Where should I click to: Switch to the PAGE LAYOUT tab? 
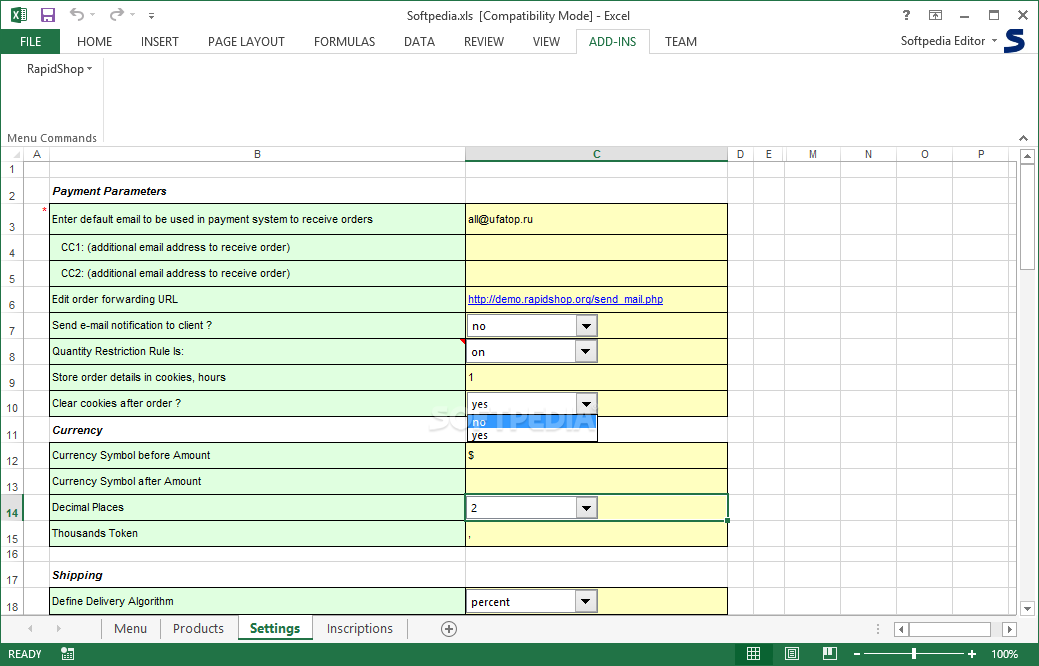tap(246, 42)
